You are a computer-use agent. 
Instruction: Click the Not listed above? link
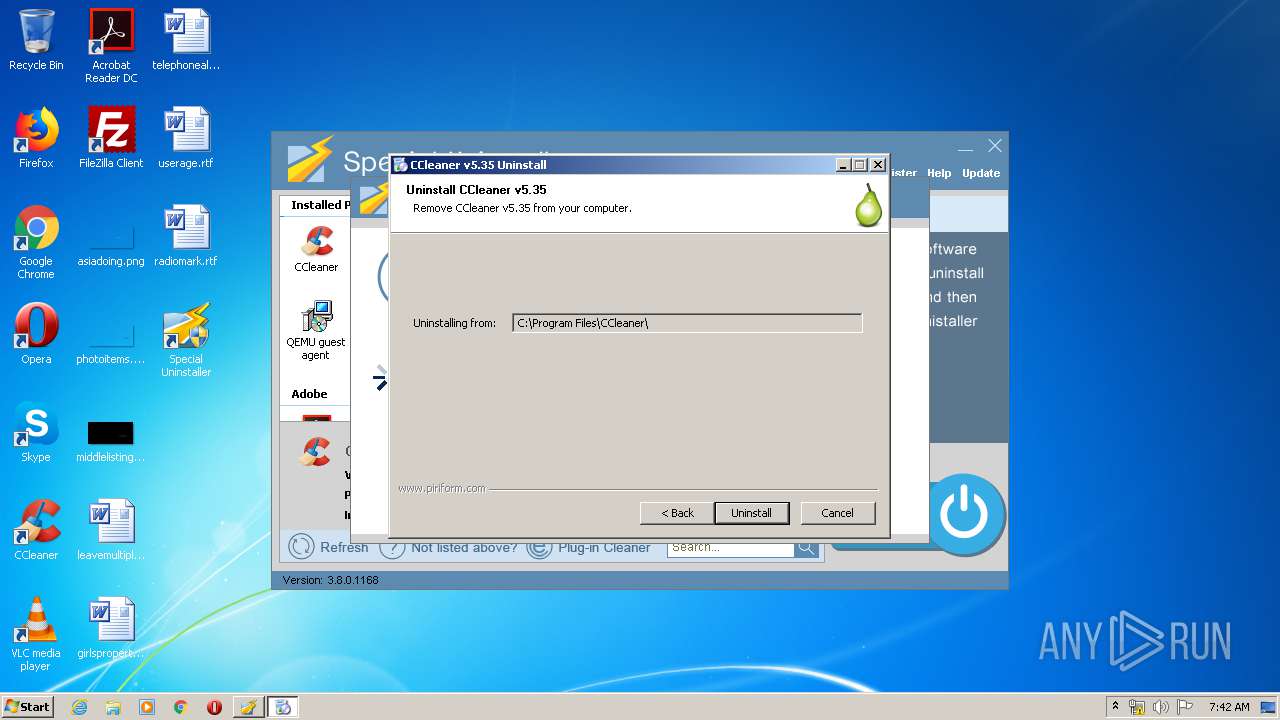coord(449,547)
